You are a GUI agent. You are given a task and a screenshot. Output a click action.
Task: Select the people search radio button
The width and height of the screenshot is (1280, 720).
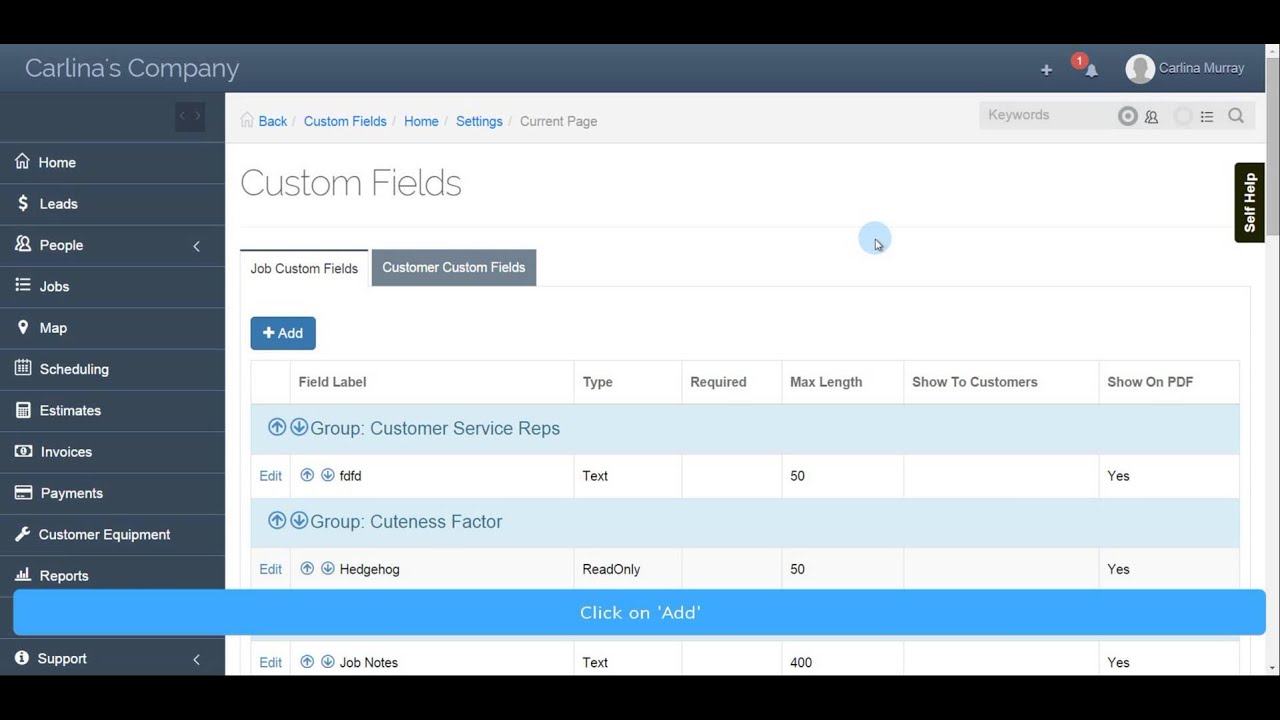[x=1128, y=116]
